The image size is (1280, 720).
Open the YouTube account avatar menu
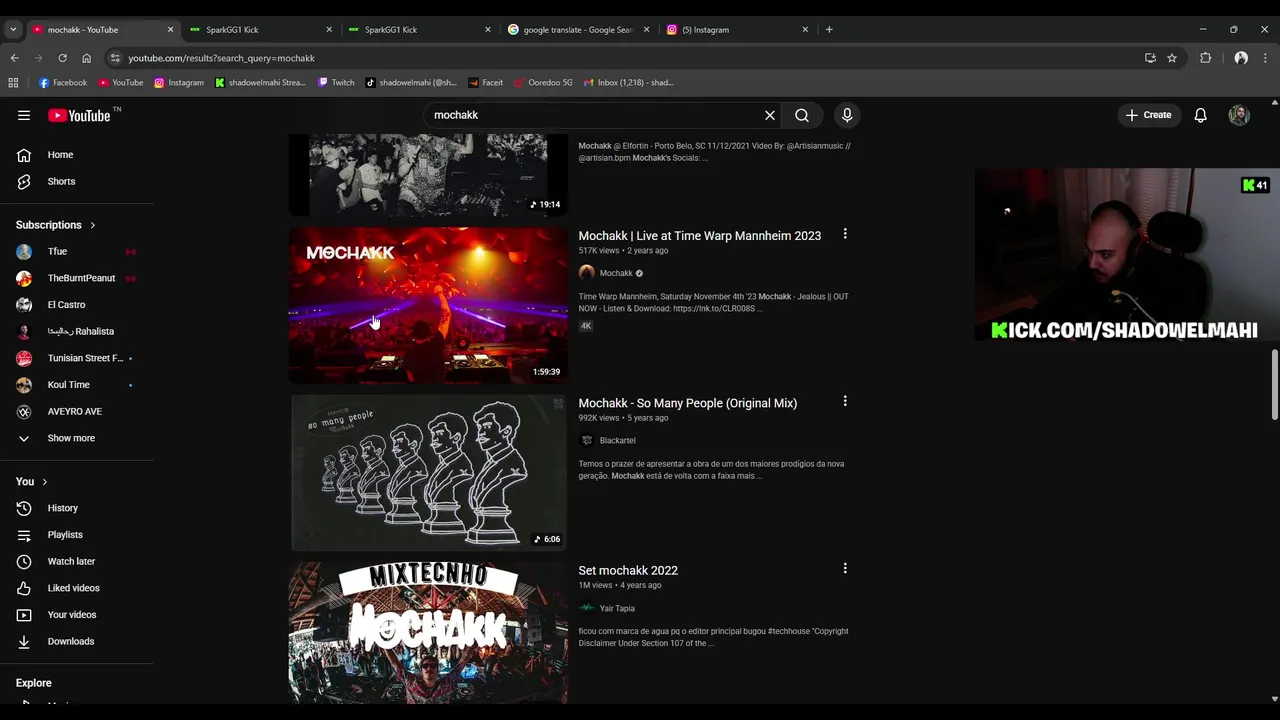(x=1239, y=115)
